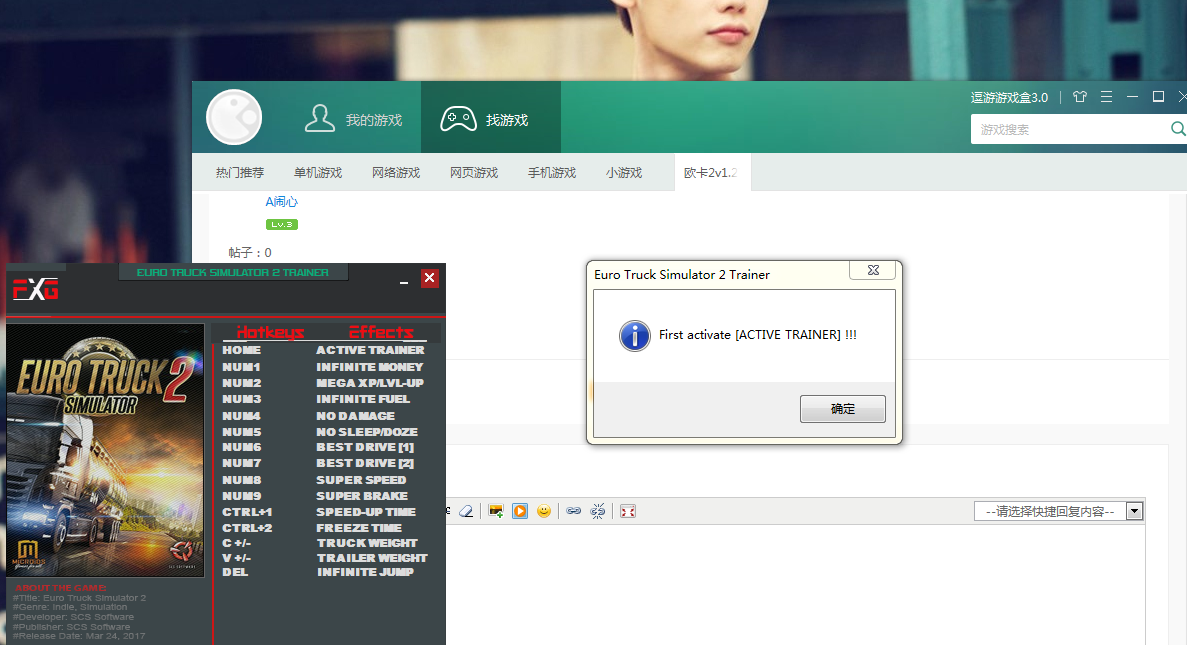The image size is (1187, 645).
Task: Click the SUPER BRAKE effect label
Action: point(362,496)
